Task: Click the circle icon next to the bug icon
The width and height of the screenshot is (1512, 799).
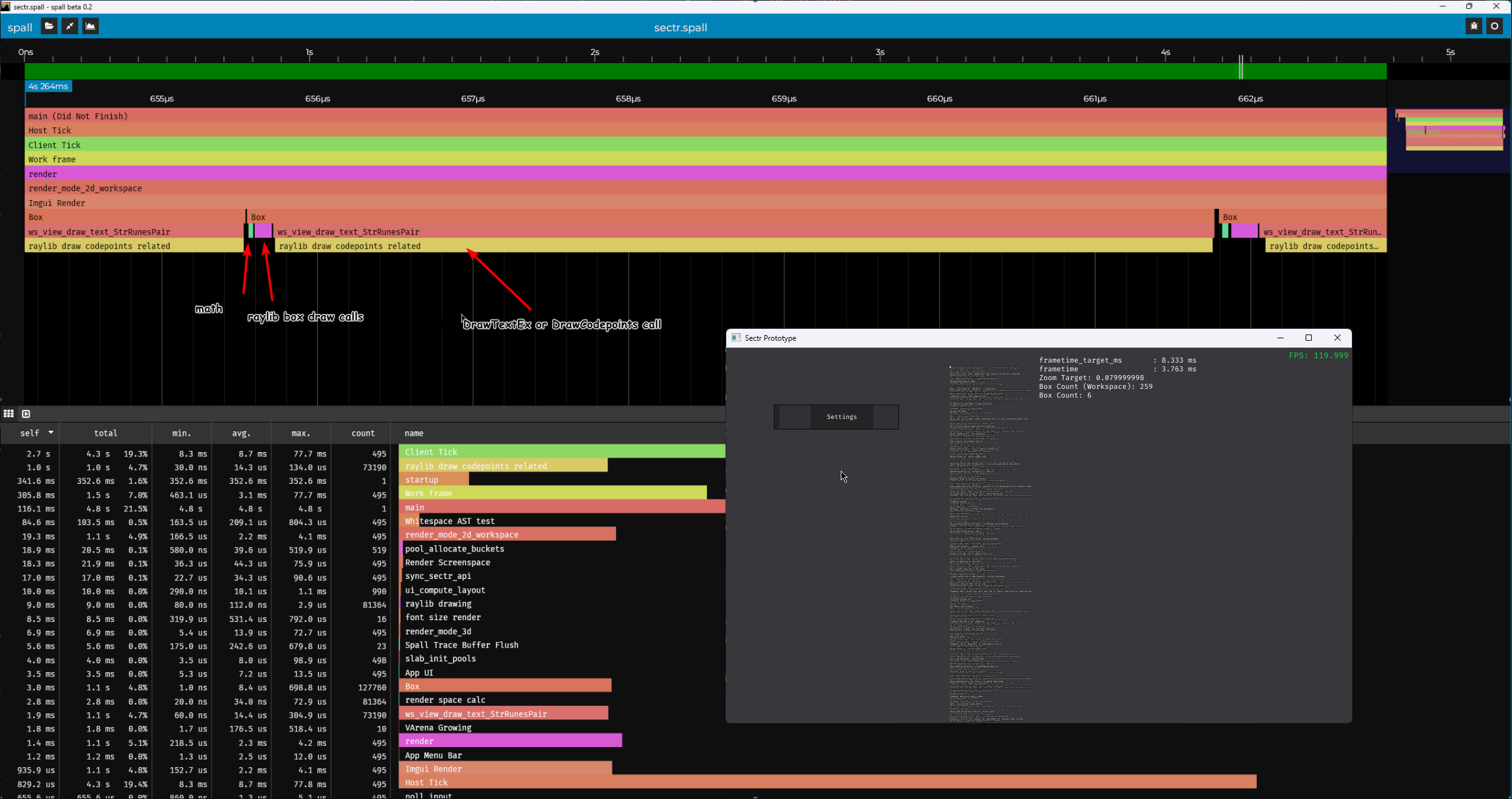Action: (1494, 26)
